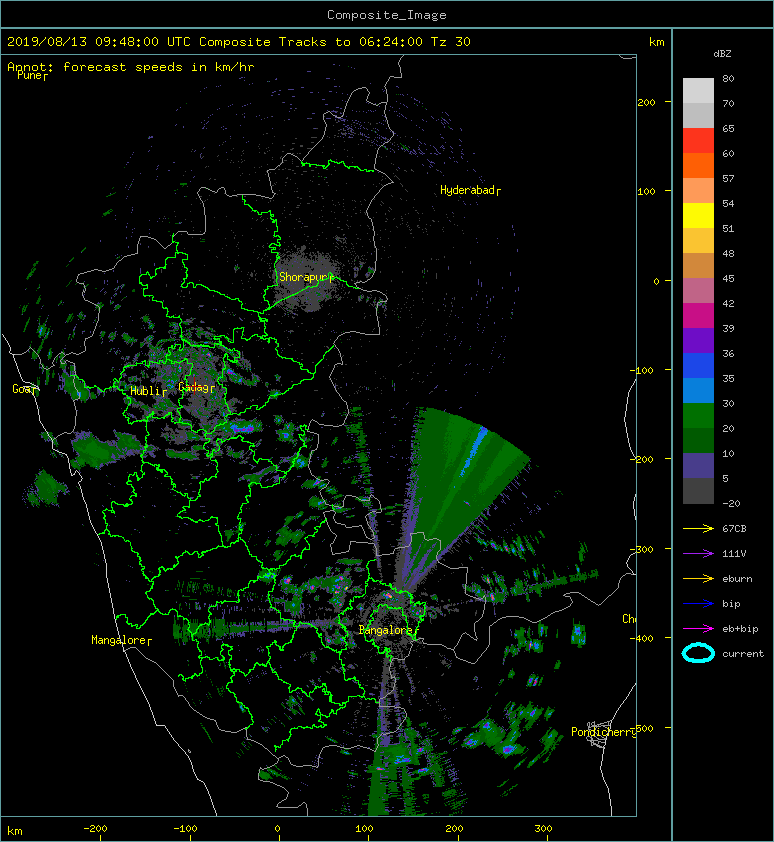This screenshot has width=774, height=842.
Task: Click the yellow eburn arrow in legend
Action: (698, 578)
